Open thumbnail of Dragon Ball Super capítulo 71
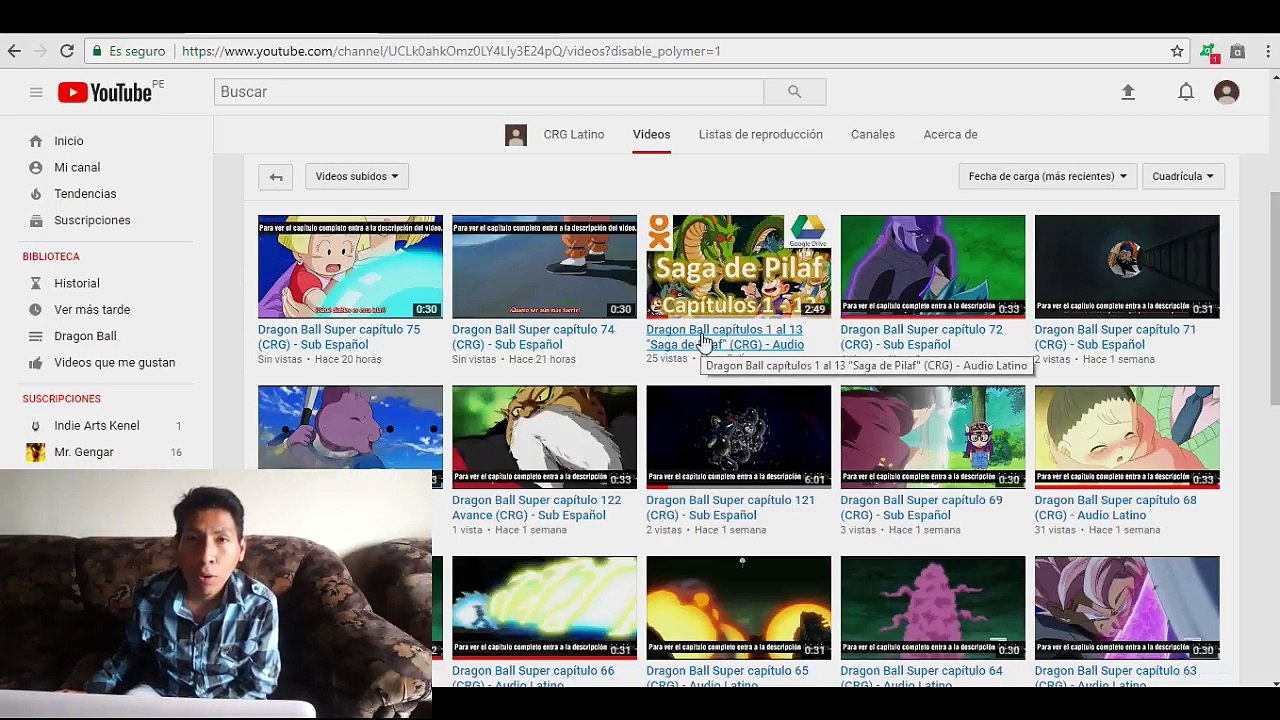The width and height of the screenshot is (1280, 720). (1127, 267)
